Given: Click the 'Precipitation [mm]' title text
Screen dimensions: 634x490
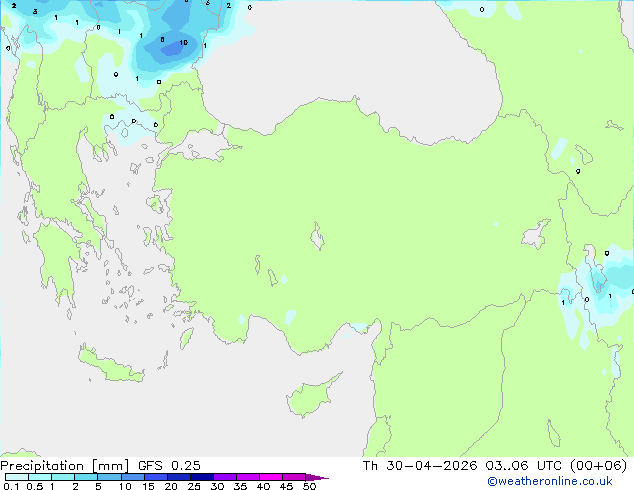Looking at the screenshot, I should (65, 466).
